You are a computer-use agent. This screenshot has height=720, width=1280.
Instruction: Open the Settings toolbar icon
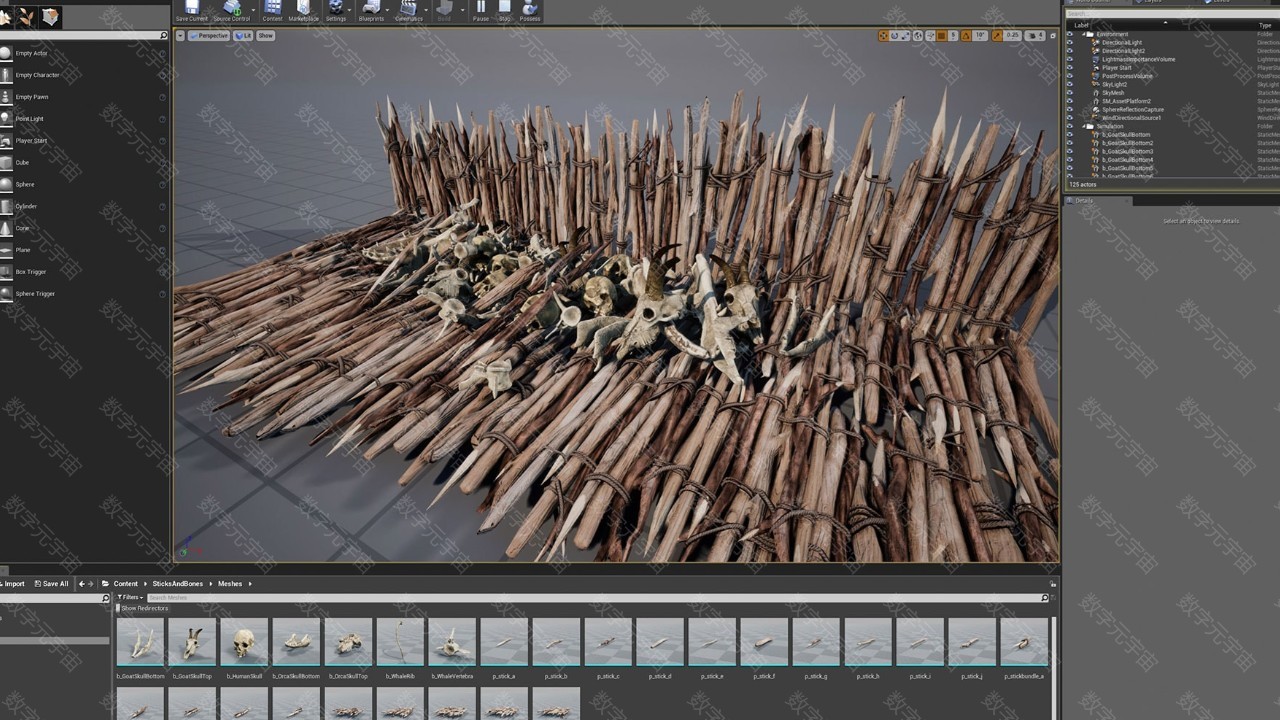[336, 8]
